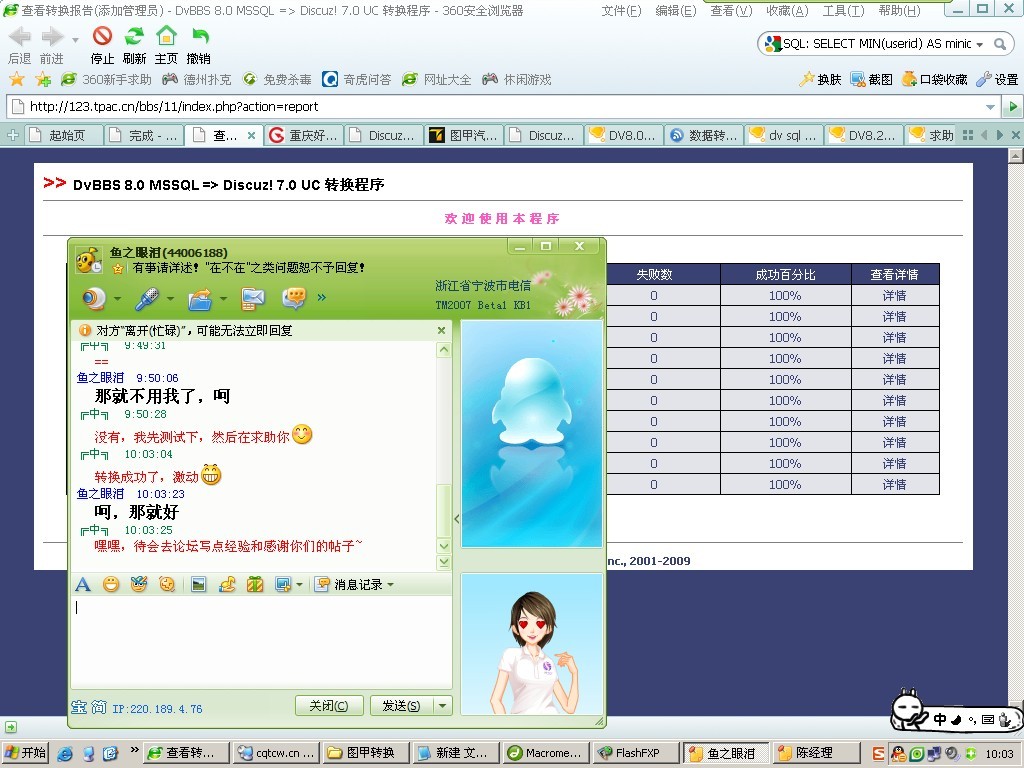Go to the home page (主页 icon)
This screenshot has width=1024, height=768.
167,36
